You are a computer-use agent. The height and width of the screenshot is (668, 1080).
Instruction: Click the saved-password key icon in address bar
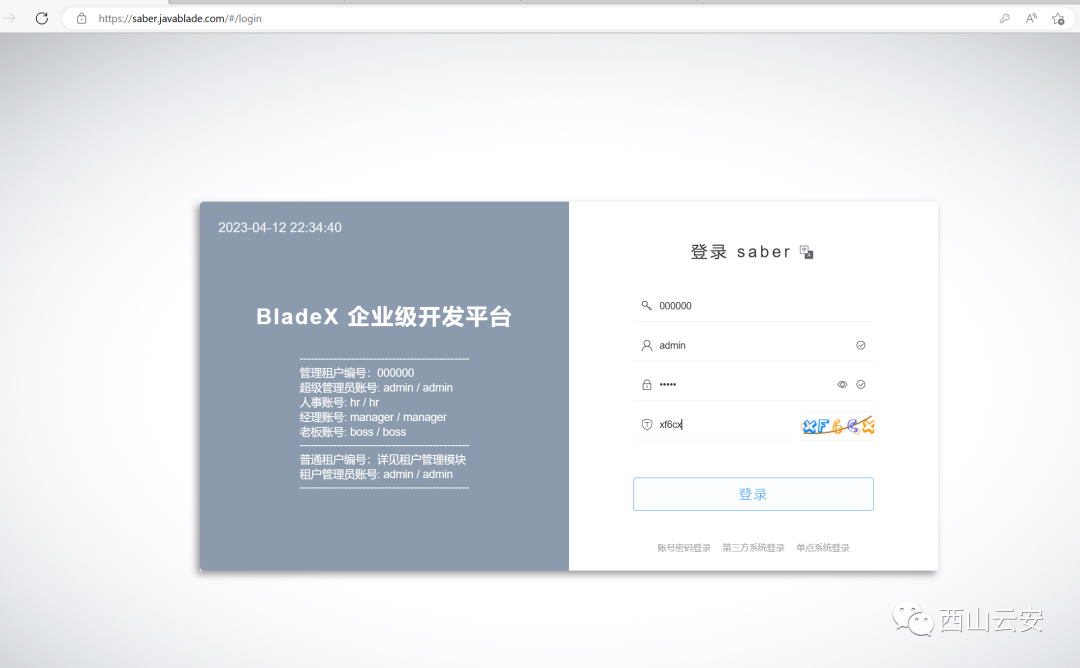point(1005,19)
